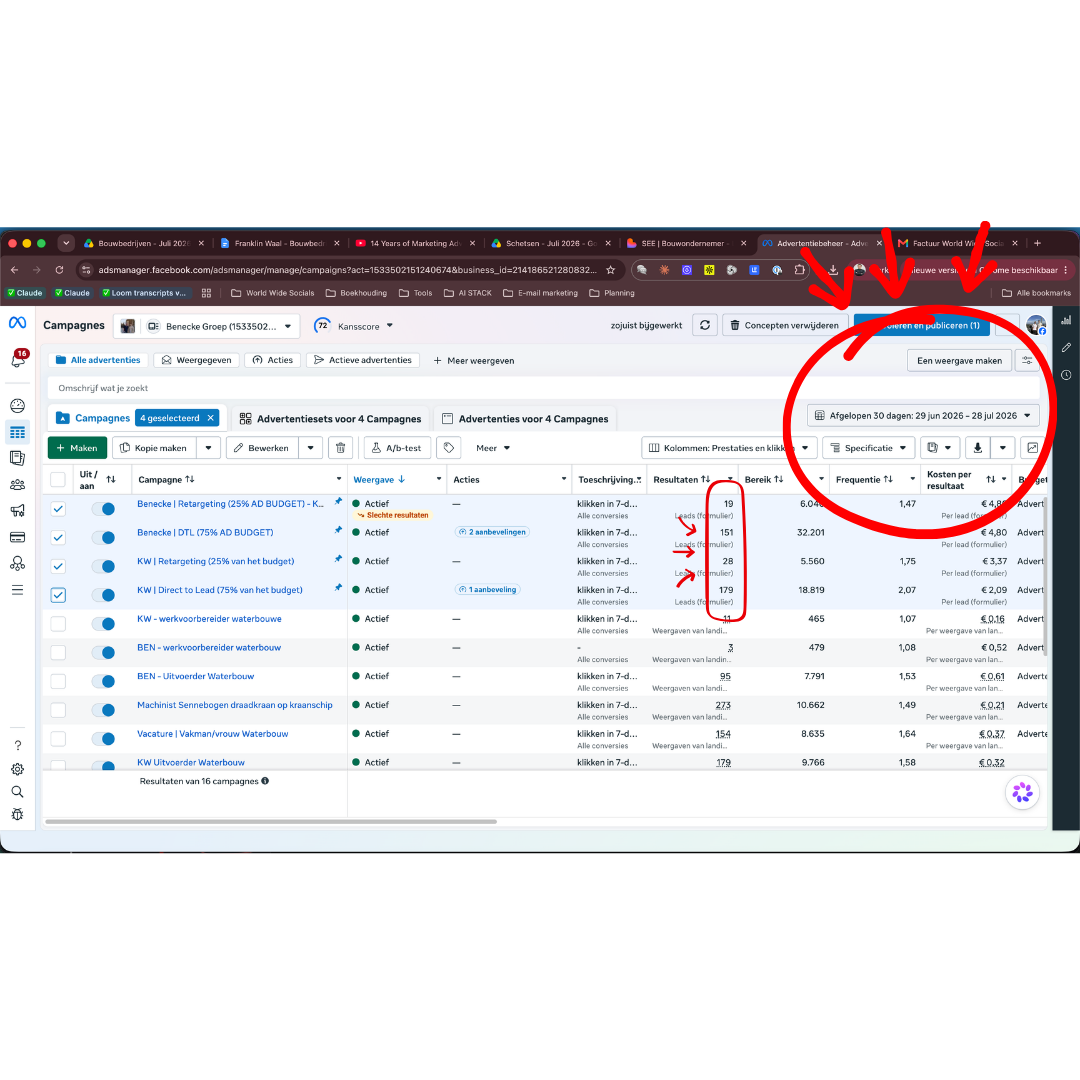
Task: Select all campaigns via header checkbox
Action: tap(58, 479)
